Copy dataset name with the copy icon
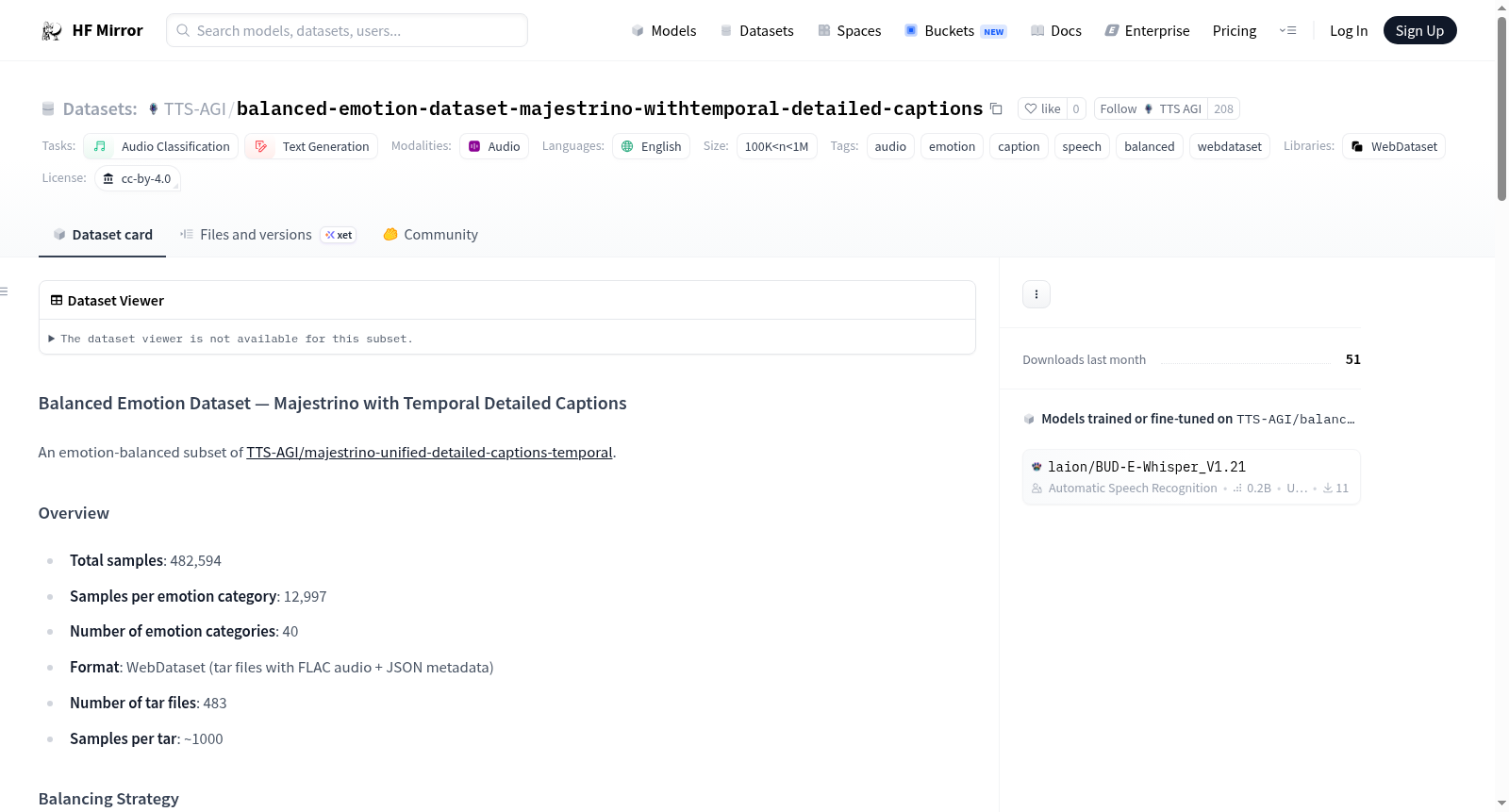The height and width of the screenshot is (812, 1509). coord(996,108)
